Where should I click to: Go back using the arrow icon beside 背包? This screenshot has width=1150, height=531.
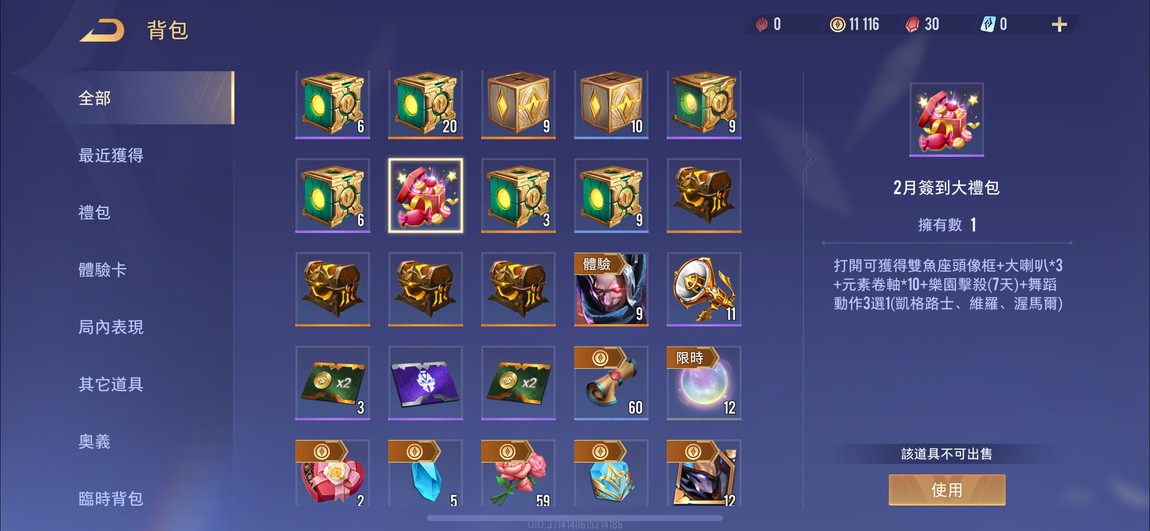(x=101, y=30)
